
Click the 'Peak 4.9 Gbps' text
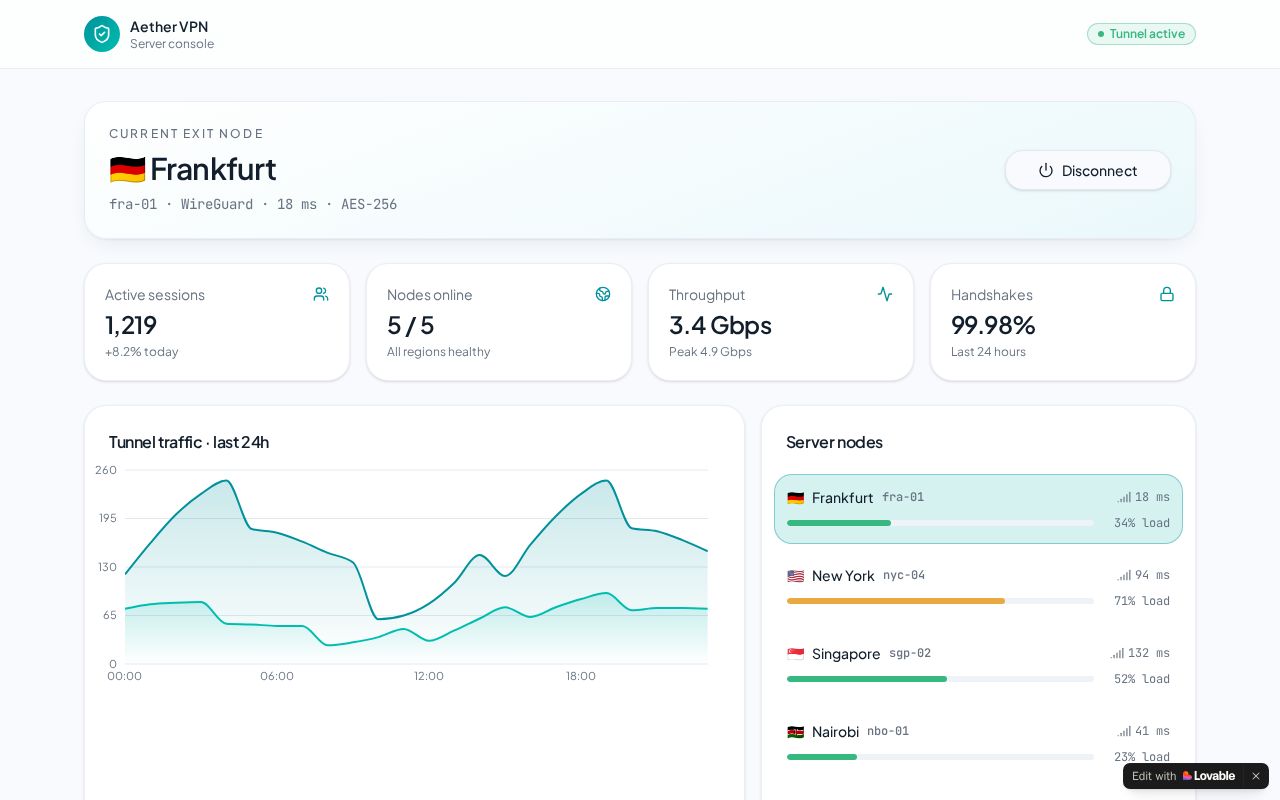click(x=710, y=352)
